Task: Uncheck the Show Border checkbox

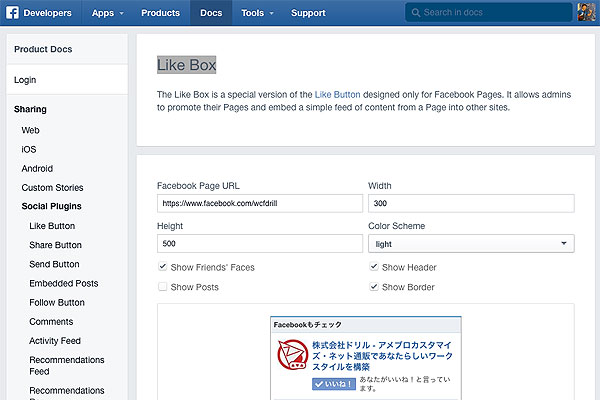Action: tap(374, 286)
